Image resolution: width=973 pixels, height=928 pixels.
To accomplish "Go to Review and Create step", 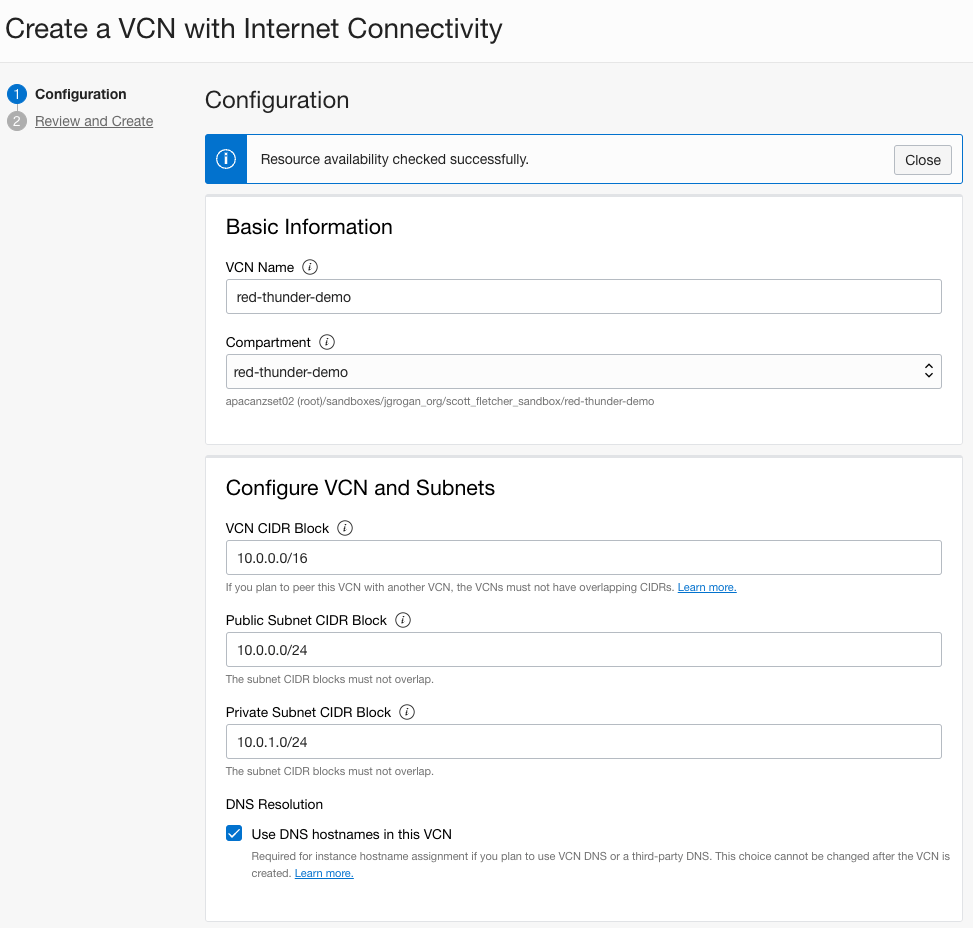I will [x=94, y=121].
